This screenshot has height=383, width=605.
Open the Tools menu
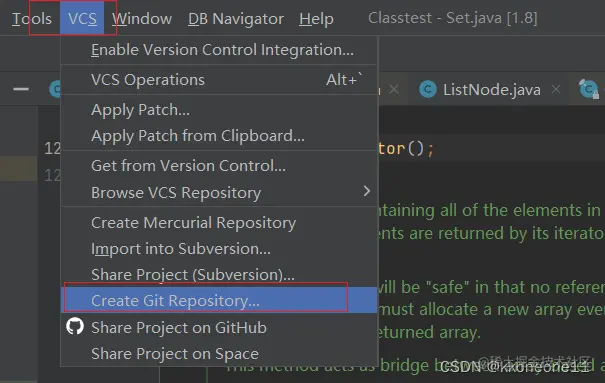tap(32, 19)
